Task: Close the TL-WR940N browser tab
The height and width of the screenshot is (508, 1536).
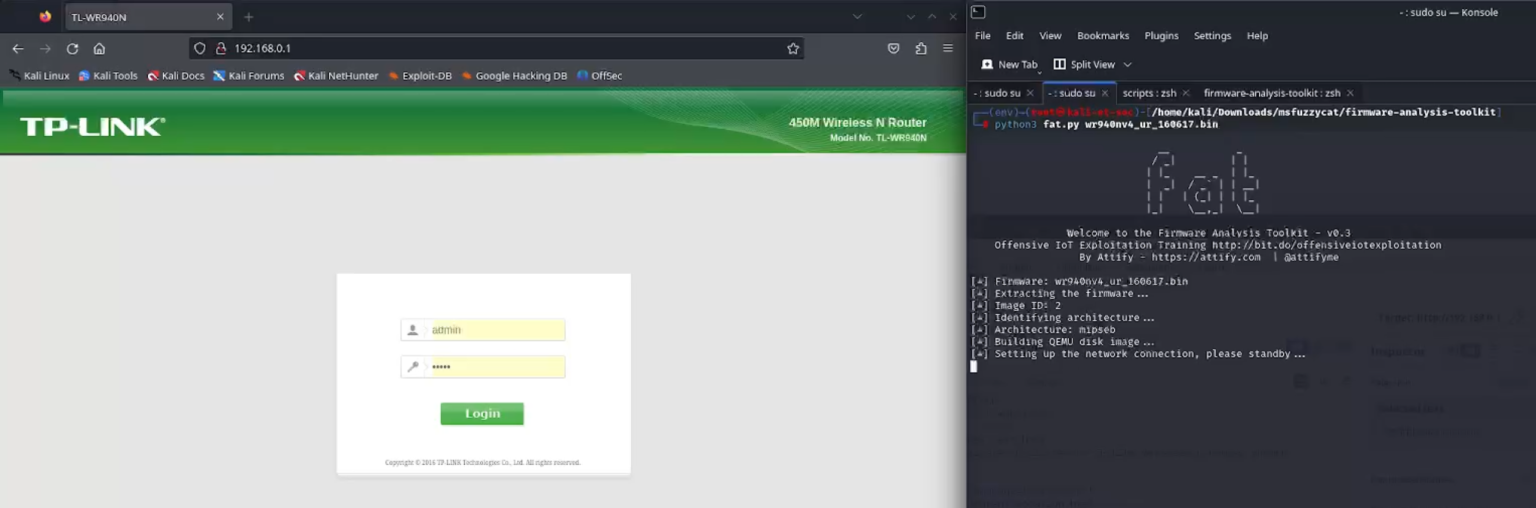Action: point(220,17)
